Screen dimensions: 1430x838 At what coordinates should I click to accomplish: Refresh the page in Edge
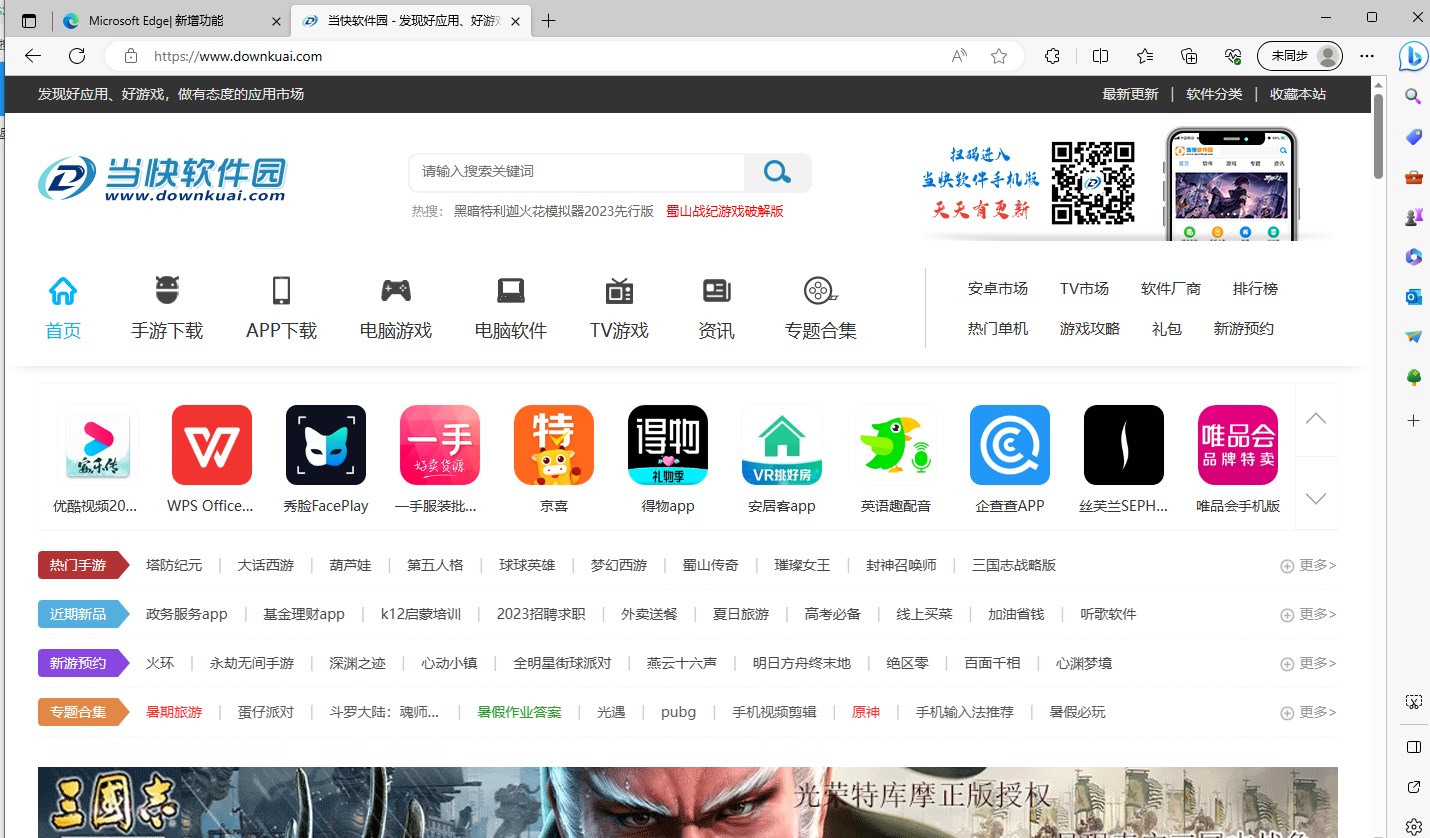coord(77,56)
